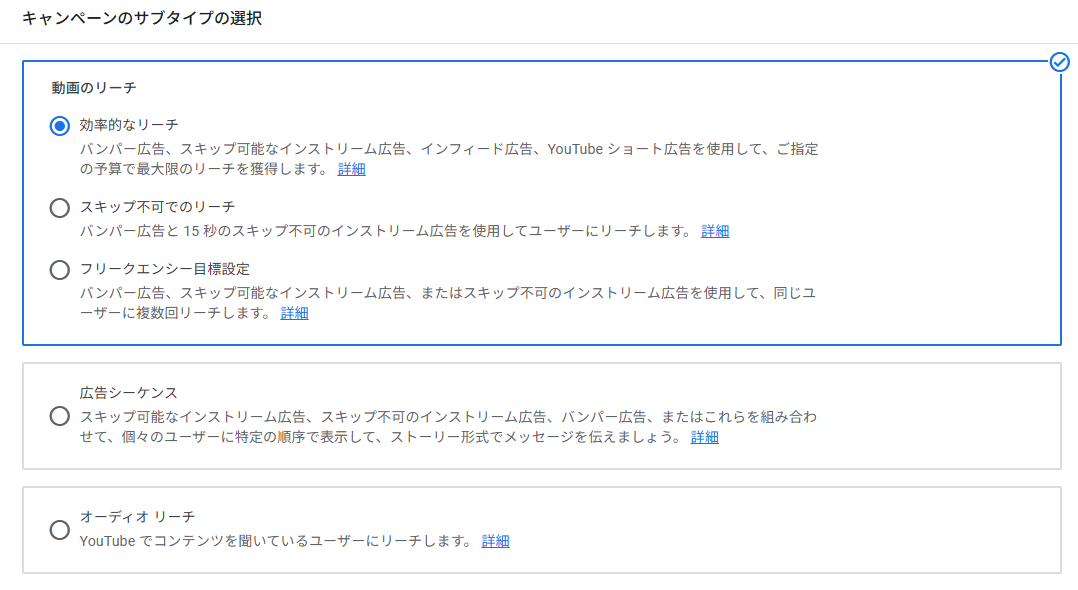Viewport: 1078px width, 590px height.
Task: Click description mentioning ストーリー形式でメッセージ
Action: 448,427
